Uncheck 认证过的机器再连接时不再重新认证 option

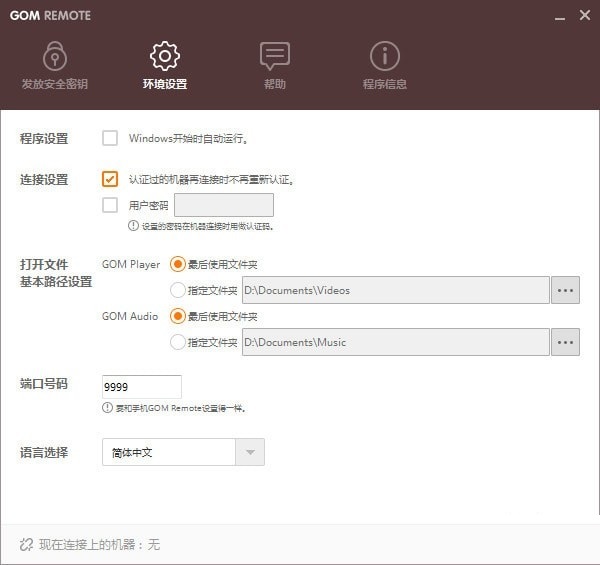(x=110, y=179)
